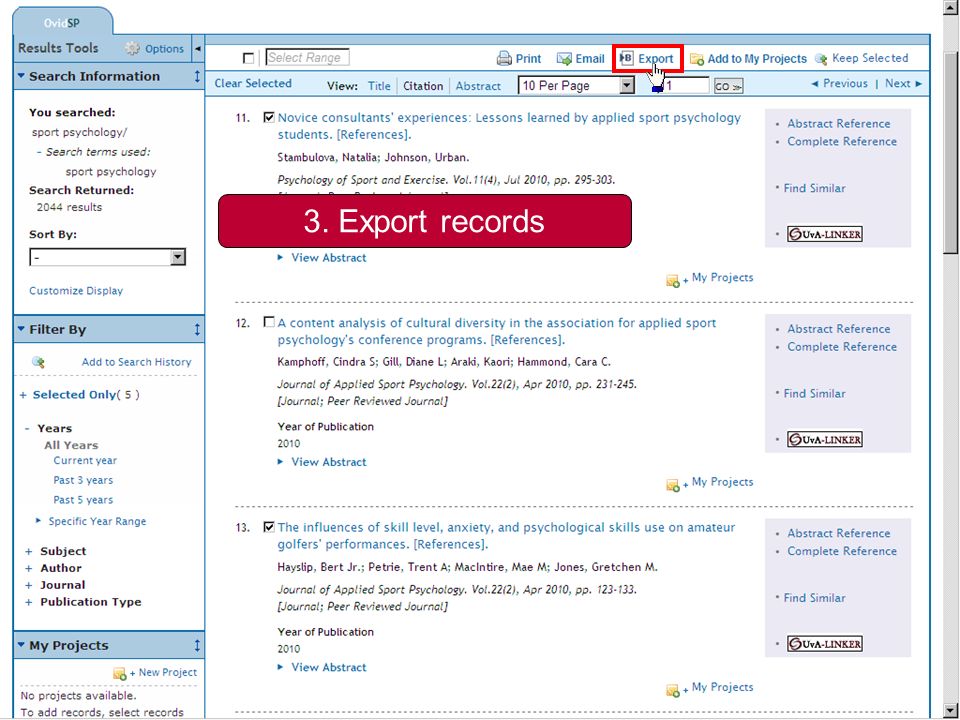Filter by Past 3 years

83,481
